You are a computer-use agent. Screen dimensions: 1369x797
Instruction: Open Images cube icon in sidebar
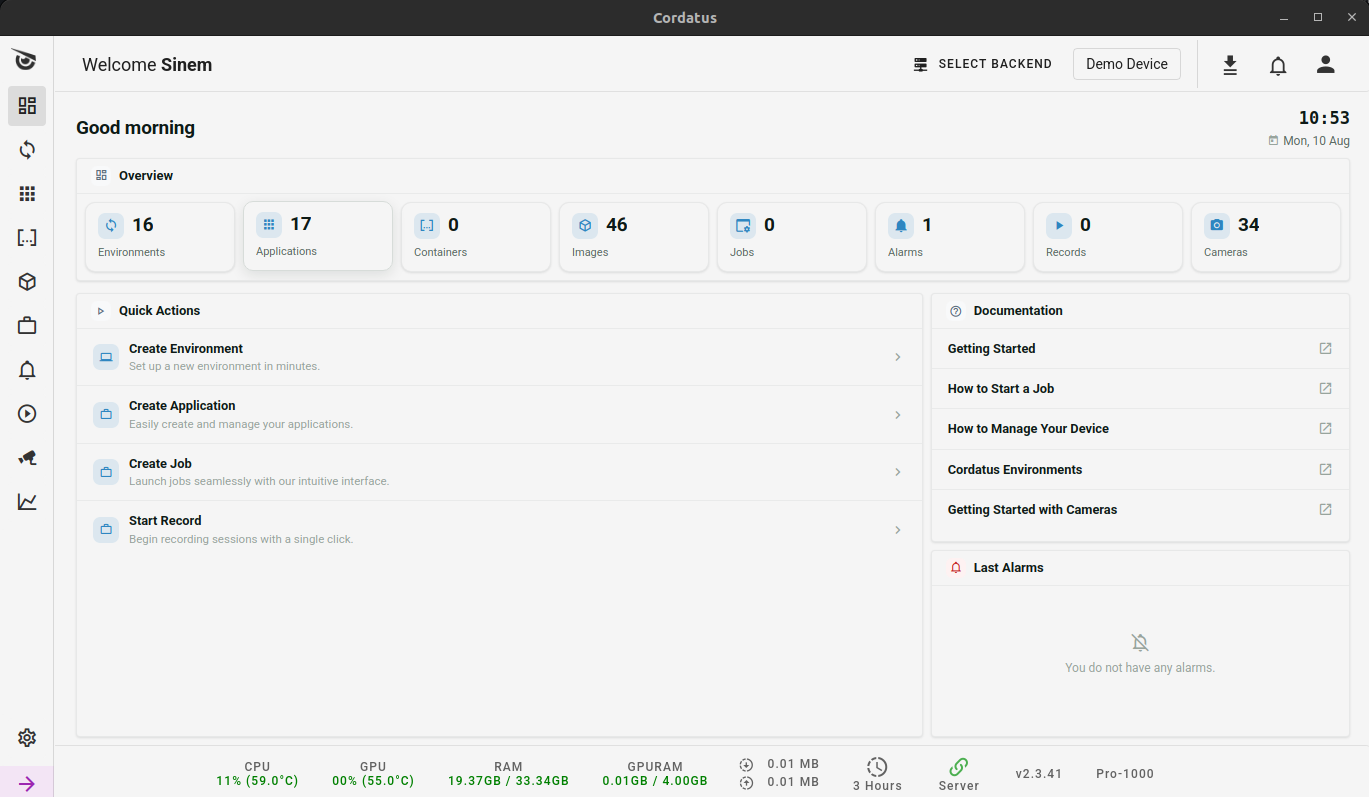[27, 282]
